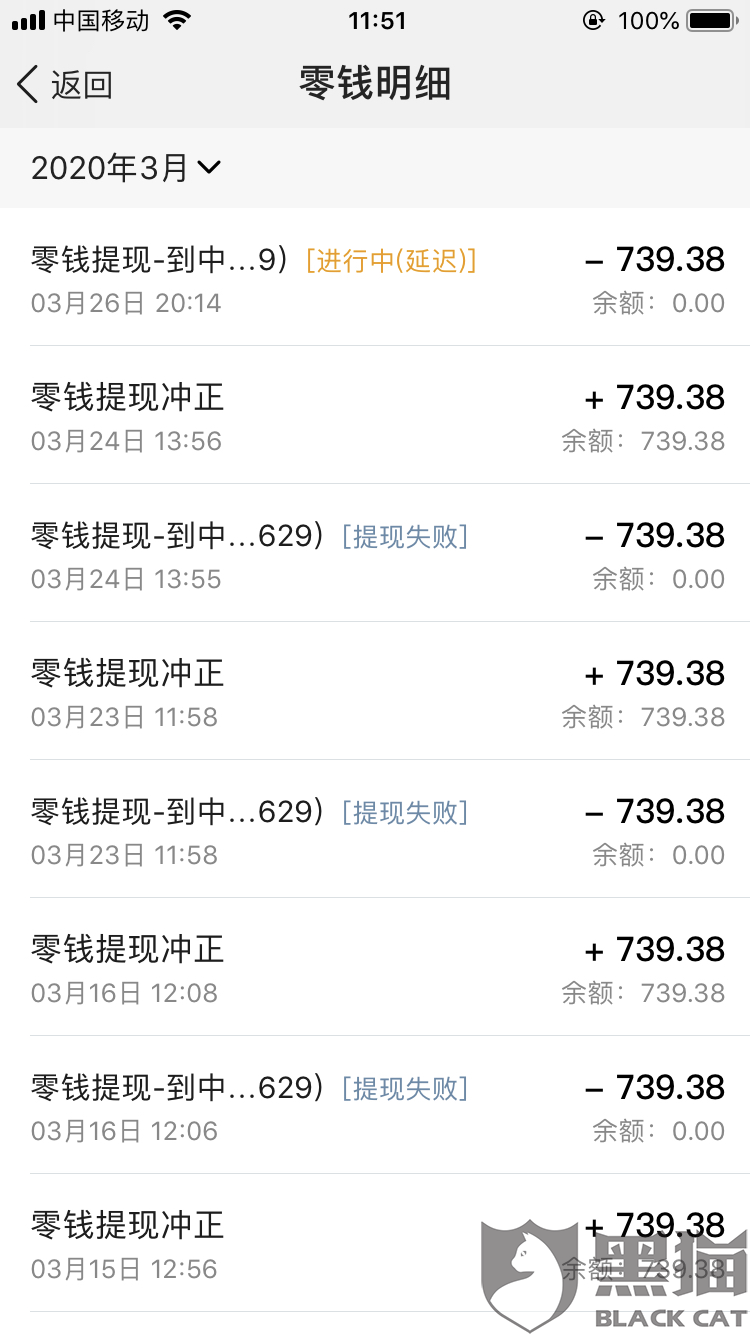Open 零钱提现冲正 entry from 03月15日 12:56
Image resolution: width=750 pixels, height=1334 pixels.
375,1243
